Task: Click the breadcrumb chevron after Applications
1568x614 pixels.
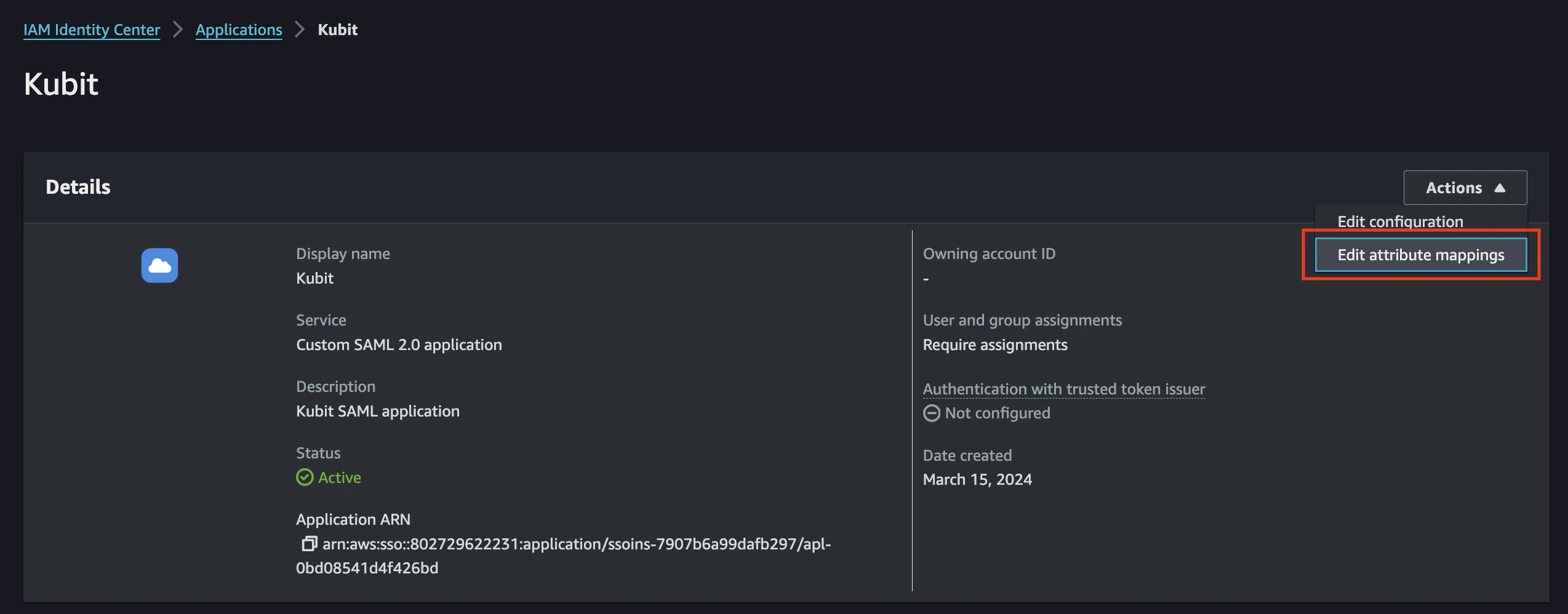Action: tap(300, 30)
